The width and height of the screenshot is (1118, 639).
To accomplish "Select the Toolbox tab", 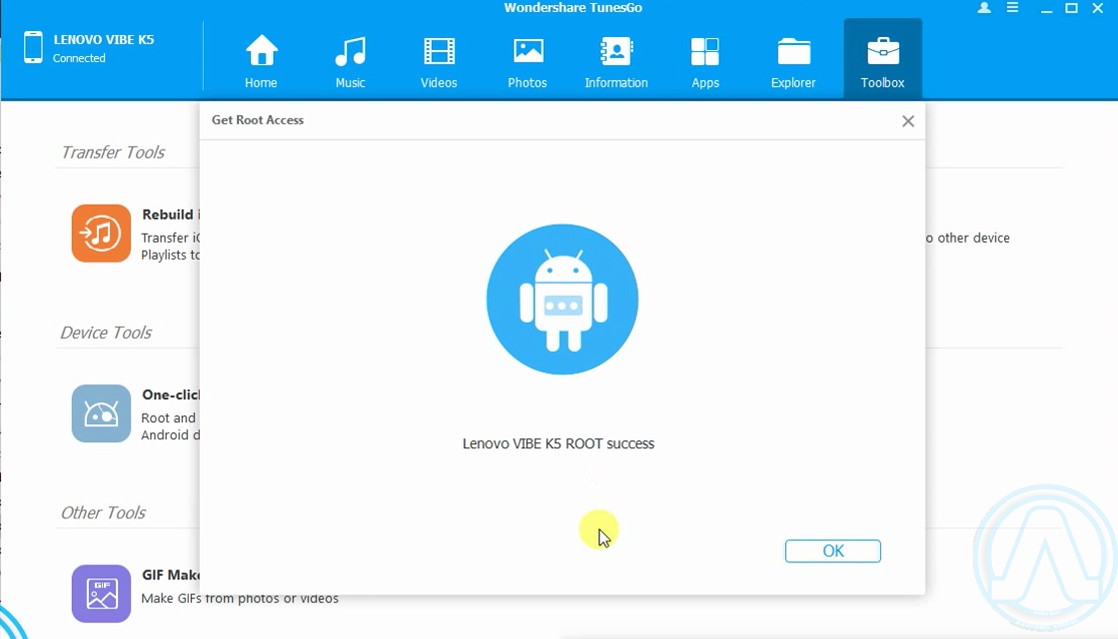I will click(883, 58).
